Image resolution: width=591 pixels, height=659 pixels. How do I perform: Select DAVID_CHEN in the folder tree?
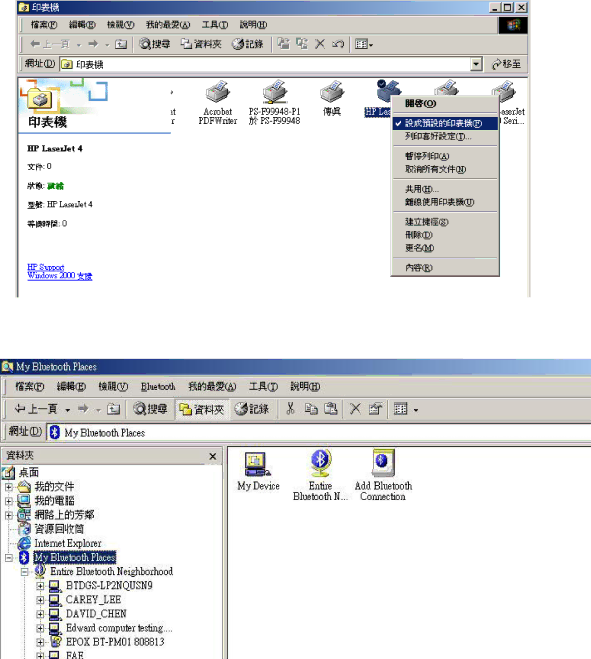tap(96, 614)
